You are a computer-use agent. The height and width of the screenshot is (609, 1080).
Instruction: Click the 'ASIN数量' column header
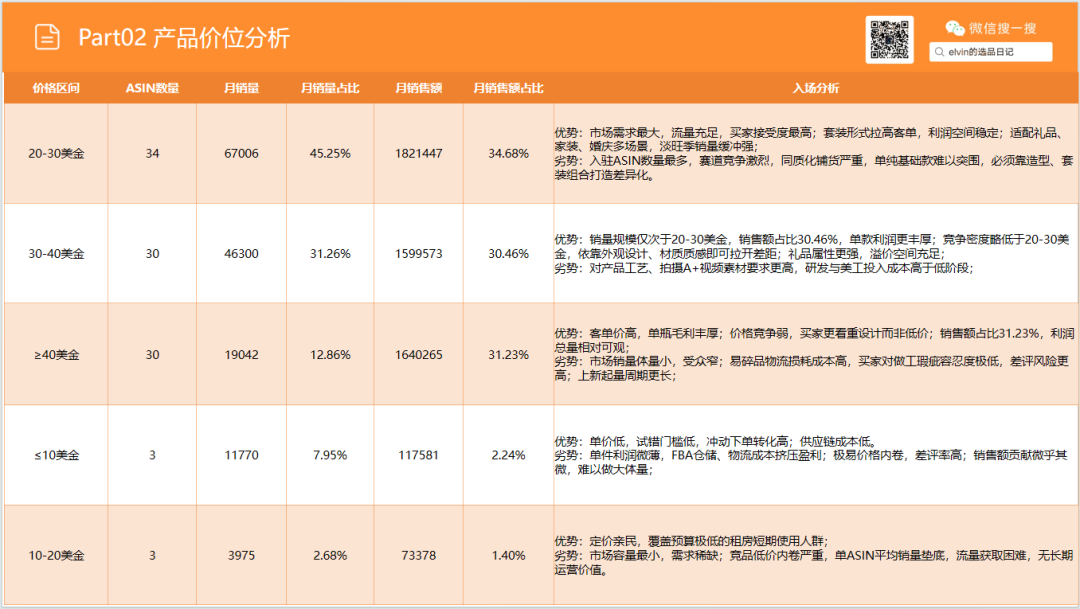pos(152,88)
